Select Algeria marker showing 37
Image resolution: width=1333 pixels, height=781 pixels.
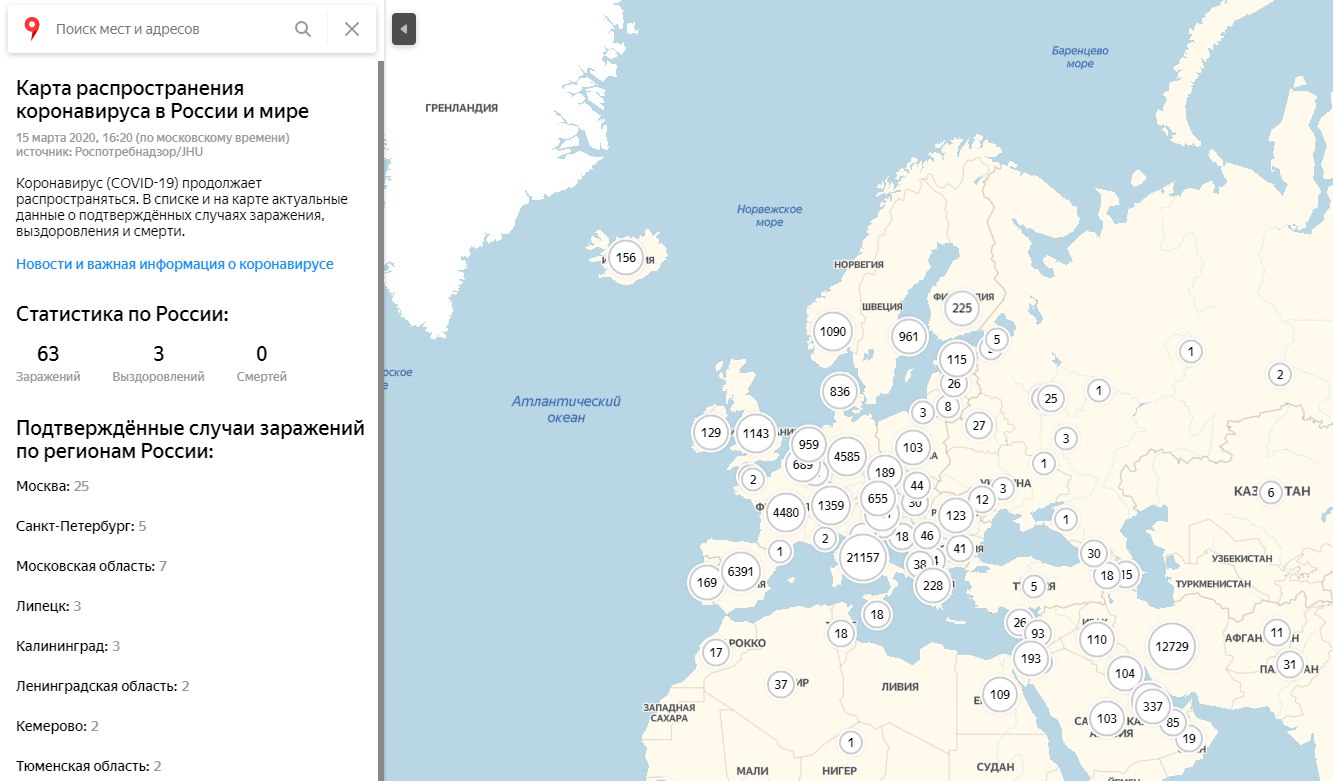coord(782,684)
